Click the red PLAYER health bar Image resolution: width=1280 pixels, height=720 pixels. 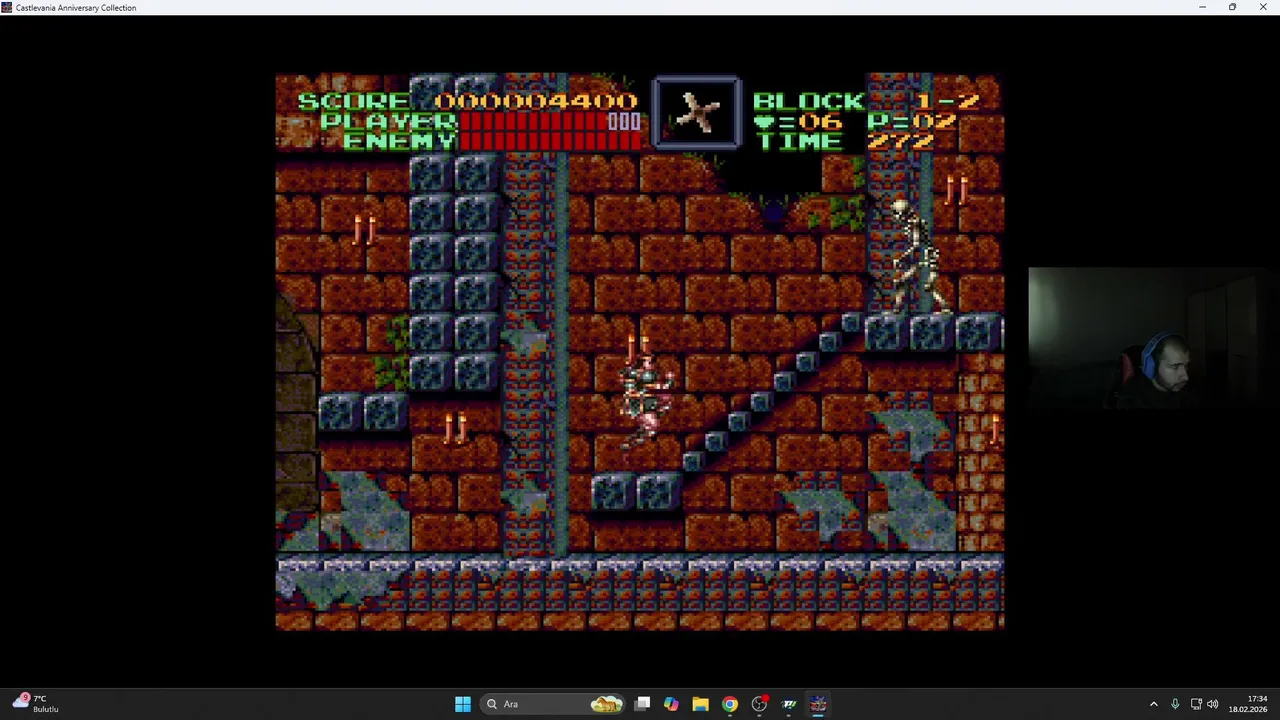tap(550, 121)
